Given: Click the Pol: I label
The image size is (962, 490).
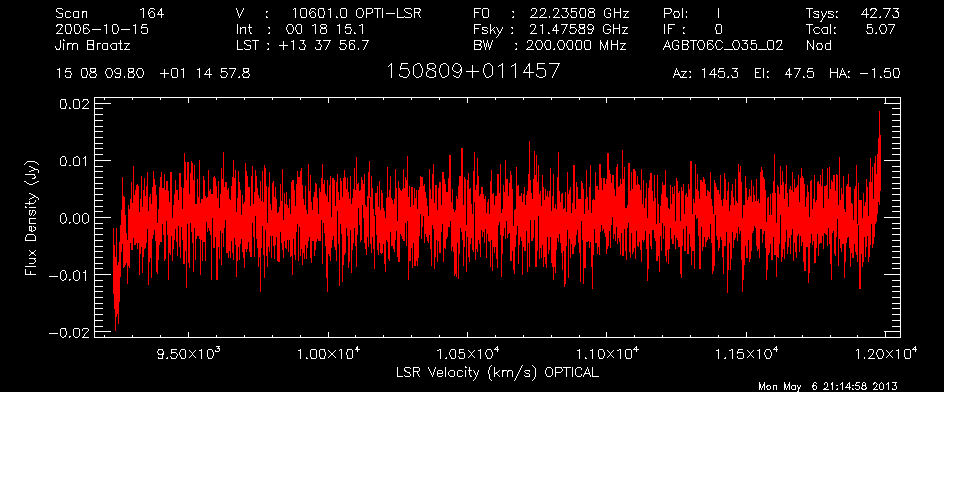Looking at the screenshot, I should (x=691, y=13).
